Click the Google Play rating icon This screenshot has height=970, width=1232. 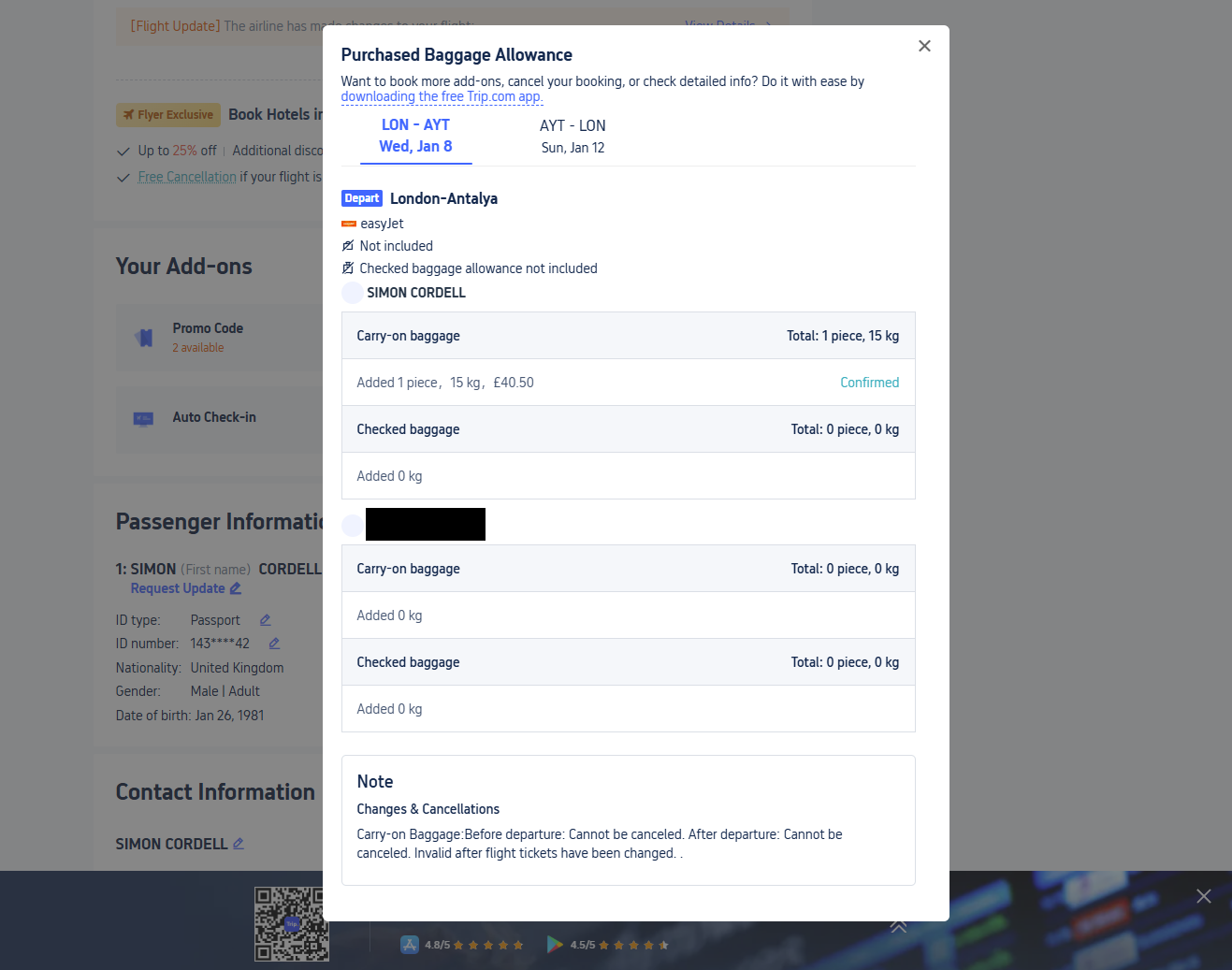[556, 945]
